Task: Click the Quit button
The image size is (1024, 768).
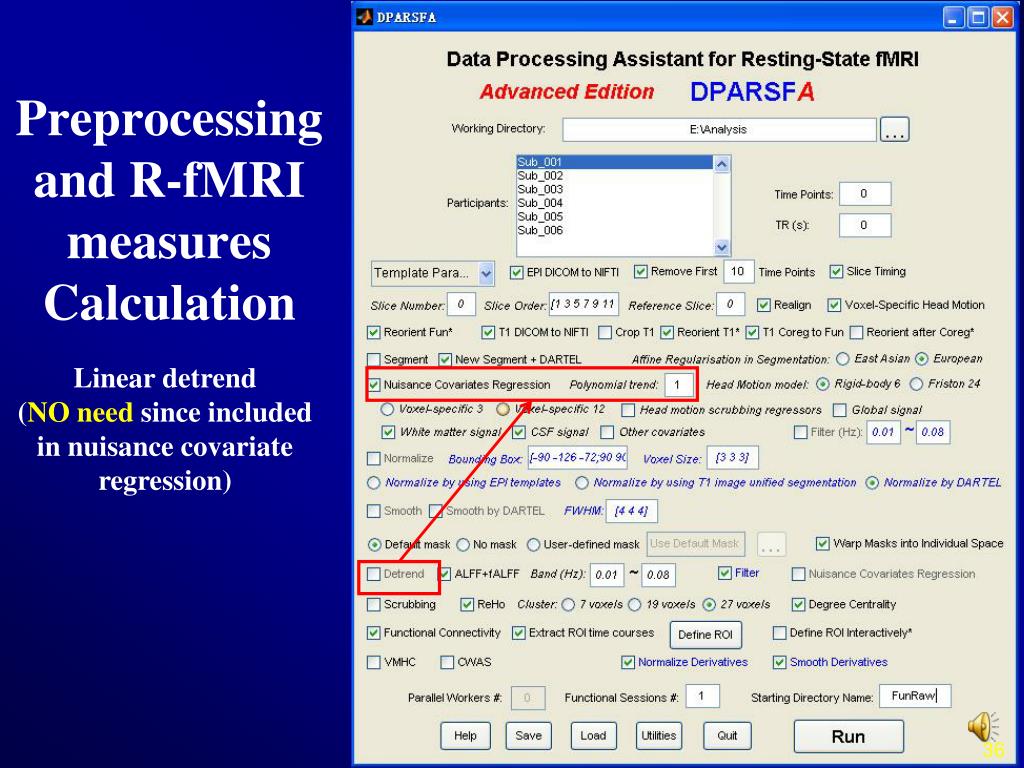Action: (728, 736)
